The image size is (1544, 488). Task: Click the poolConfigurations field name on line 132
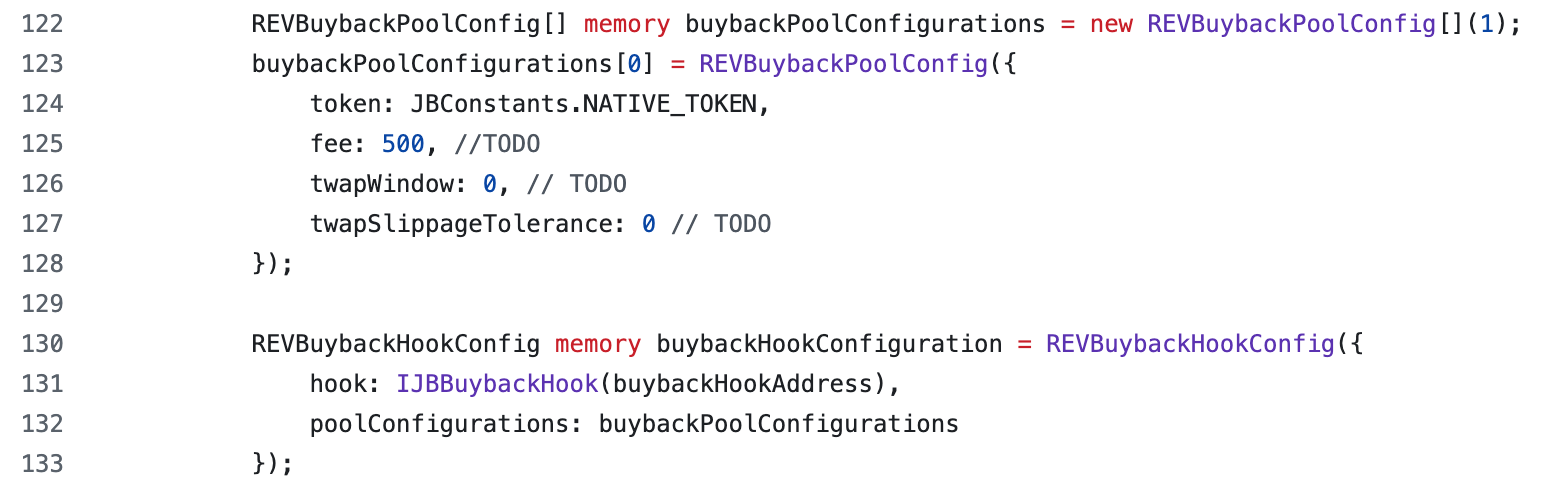(x=439, y=424)
